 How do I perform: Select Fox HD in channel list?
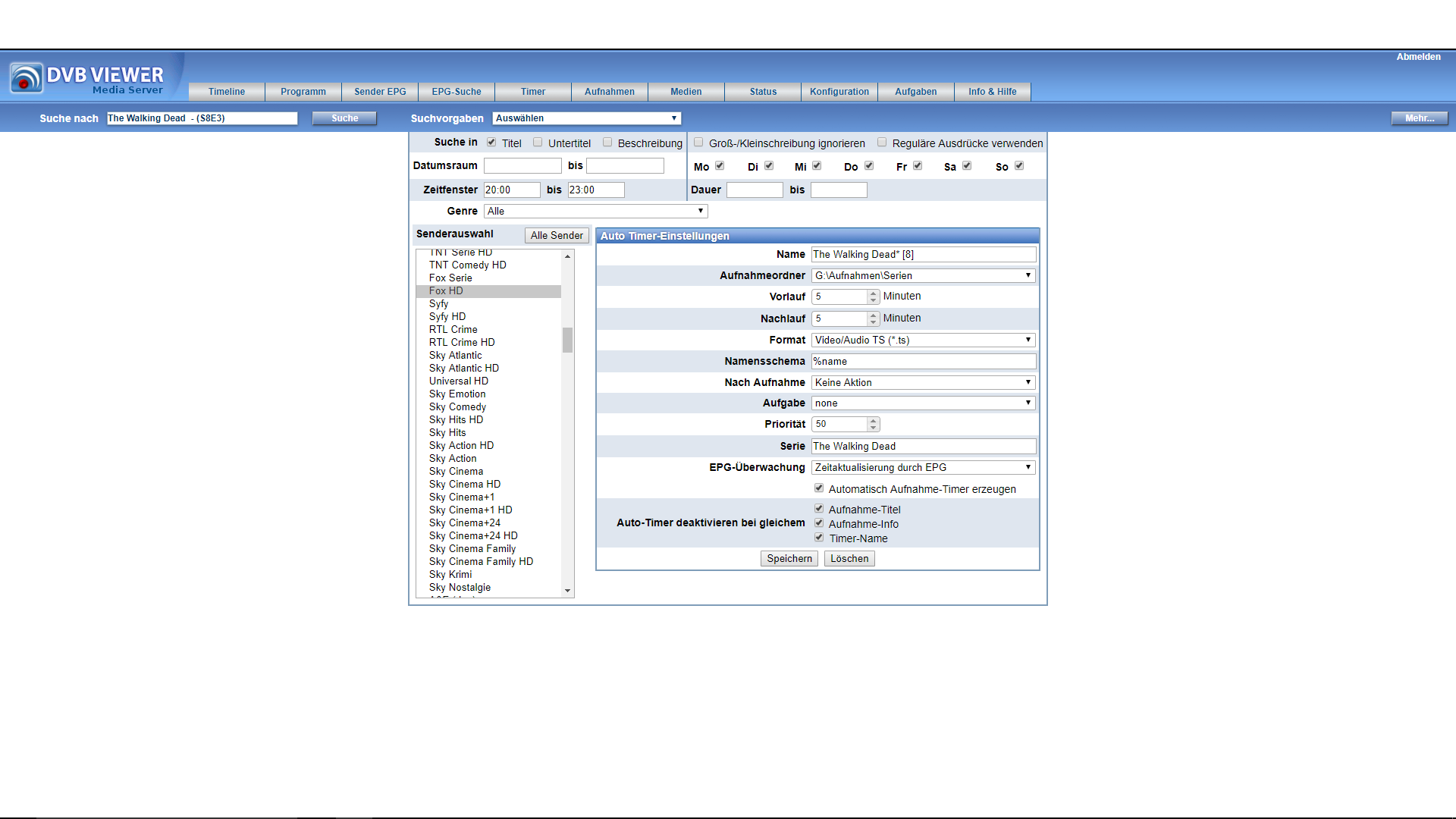pyautogui.click(x=488, y=291)
